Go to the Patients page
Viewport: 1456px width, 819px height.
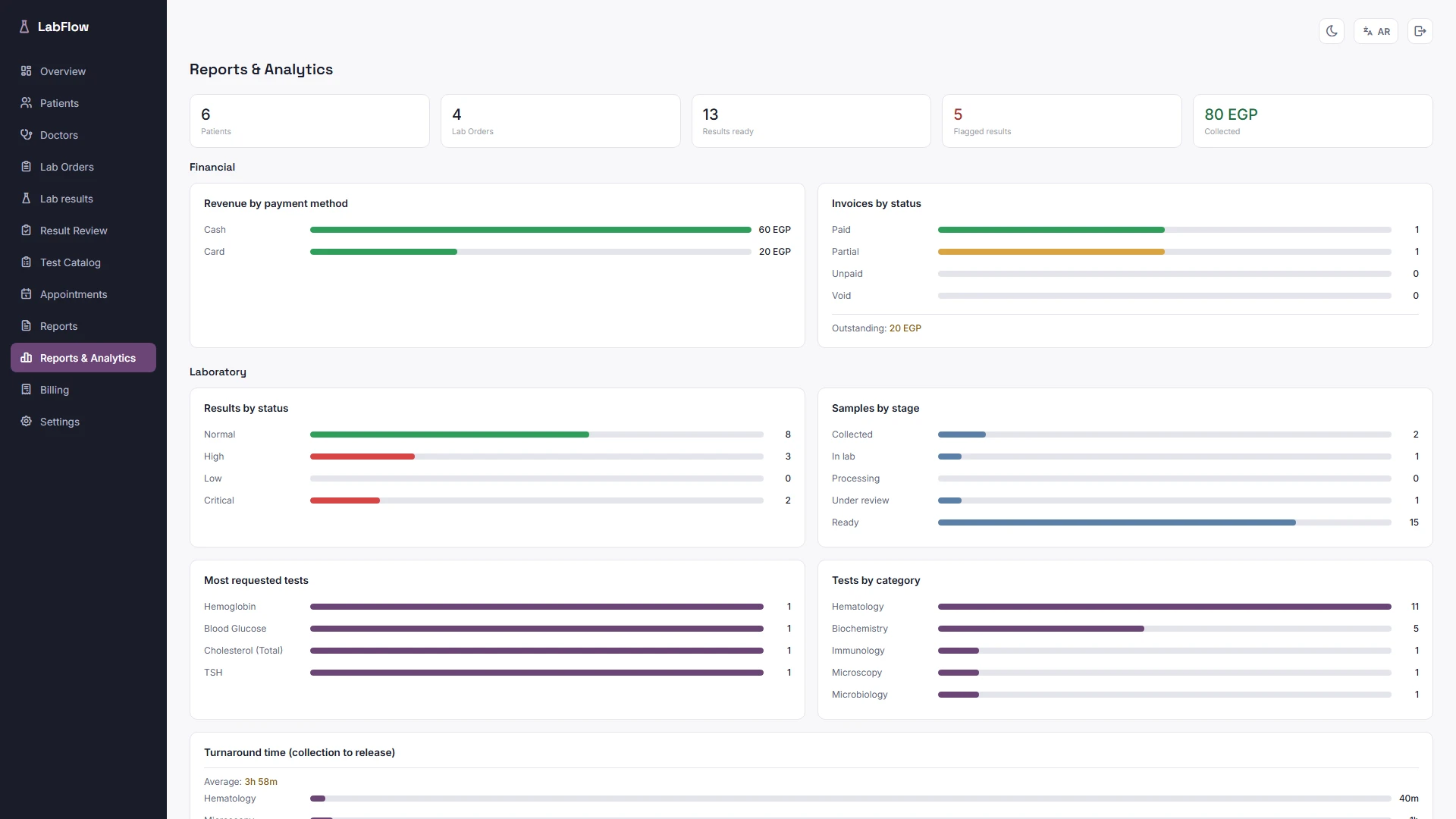(83, 102)
